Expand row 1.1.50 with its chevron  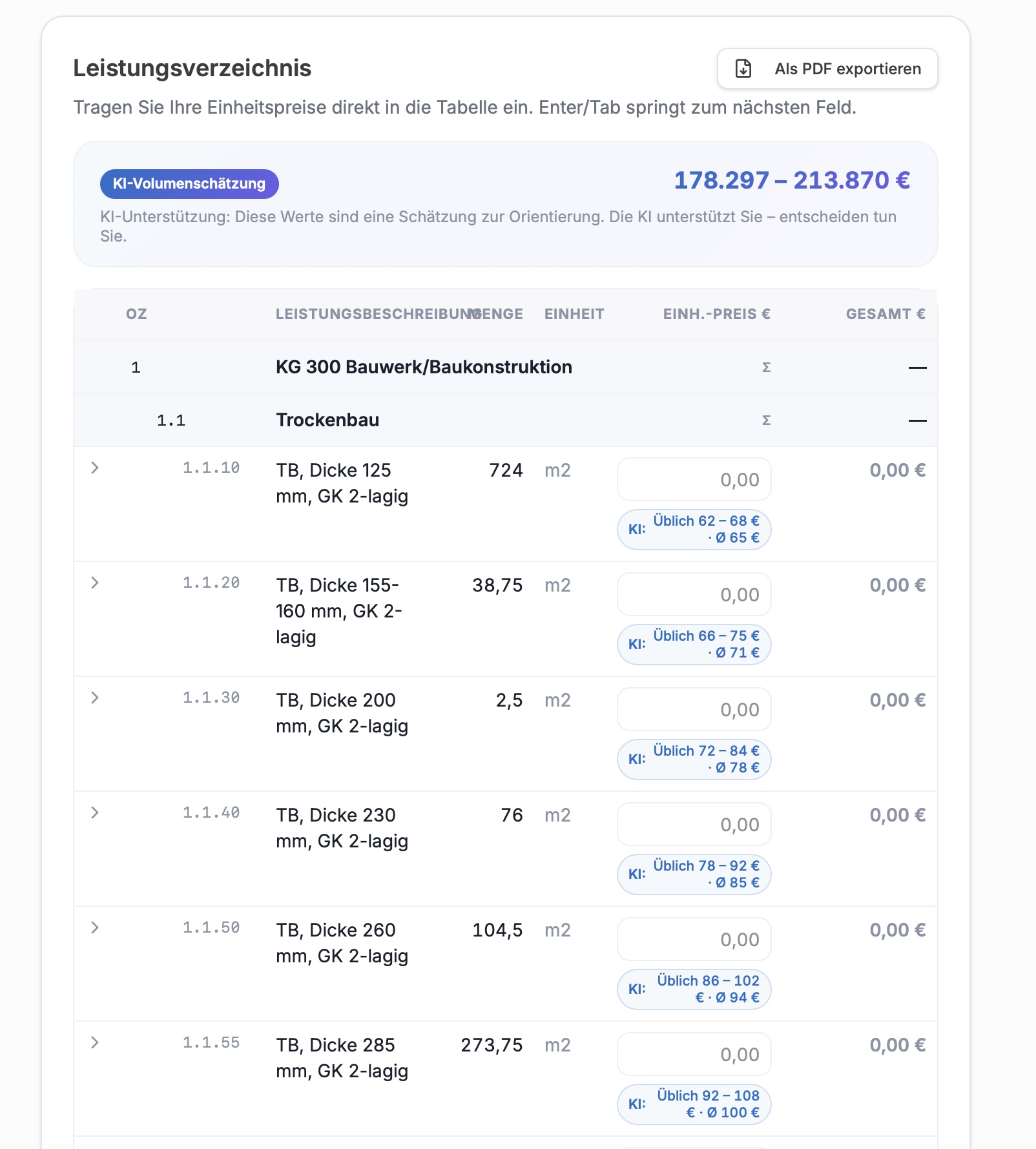tap(95, 927)
